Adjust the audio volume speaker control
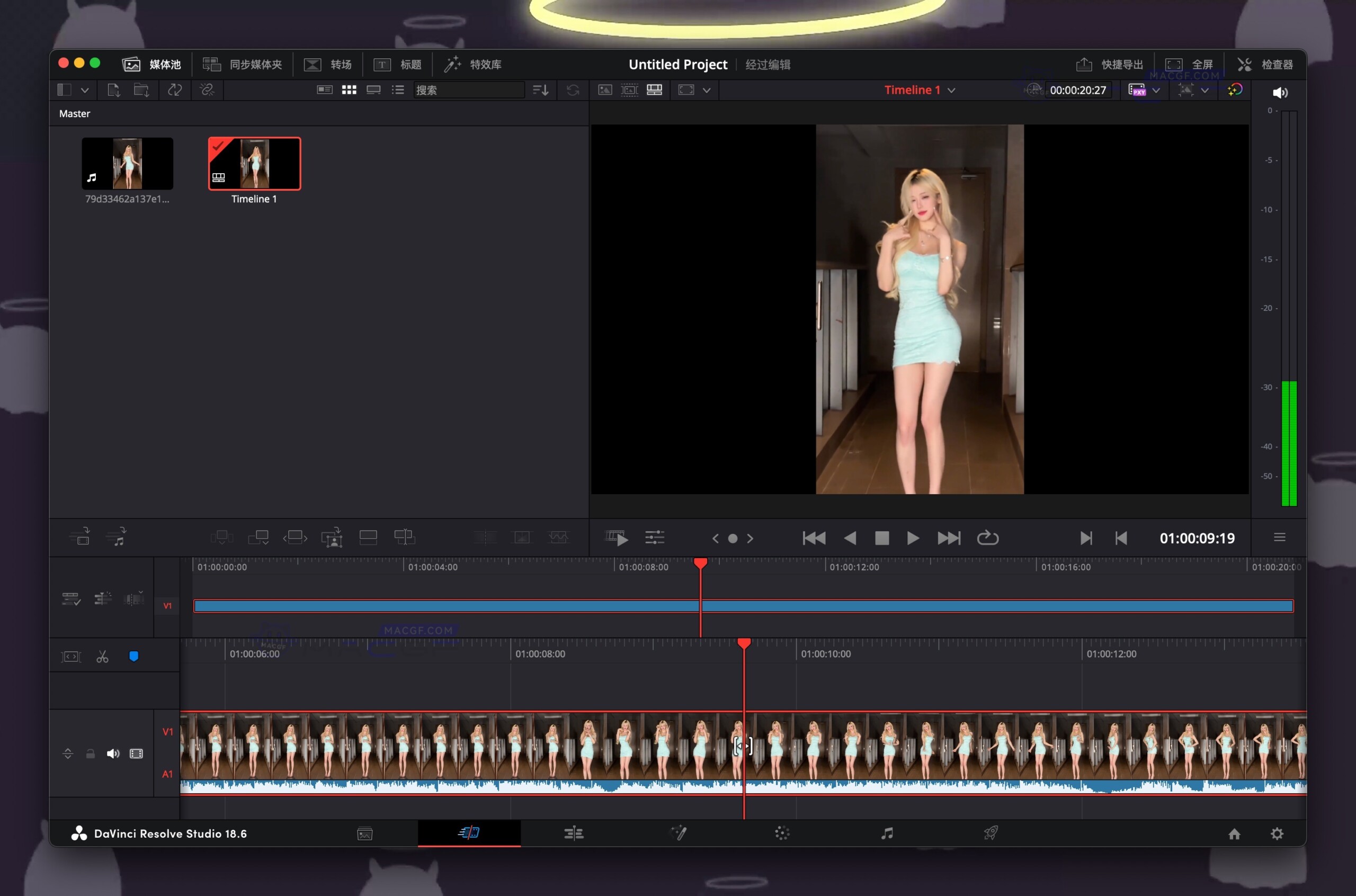This screenshot has width=1356, height=896. tap(1280, 93)
